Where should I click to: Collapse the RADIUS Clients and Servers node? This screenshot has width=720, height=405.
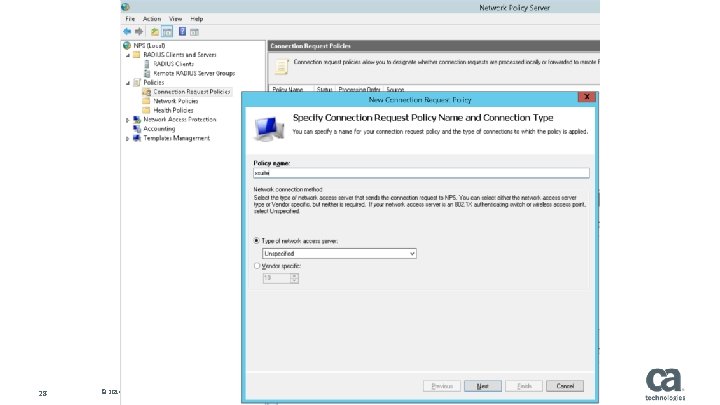tap(128, 55)
